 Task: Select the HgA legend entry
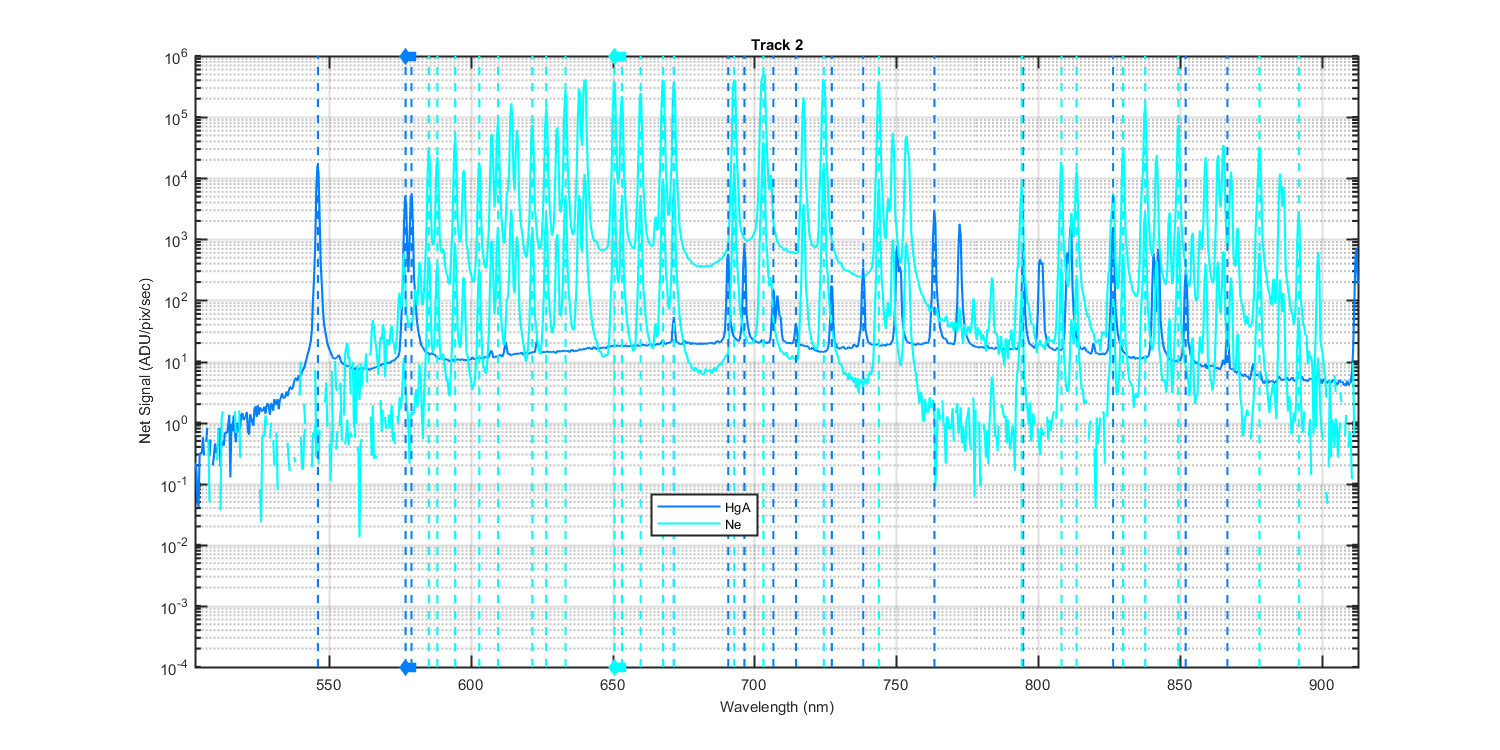point(704,508)
